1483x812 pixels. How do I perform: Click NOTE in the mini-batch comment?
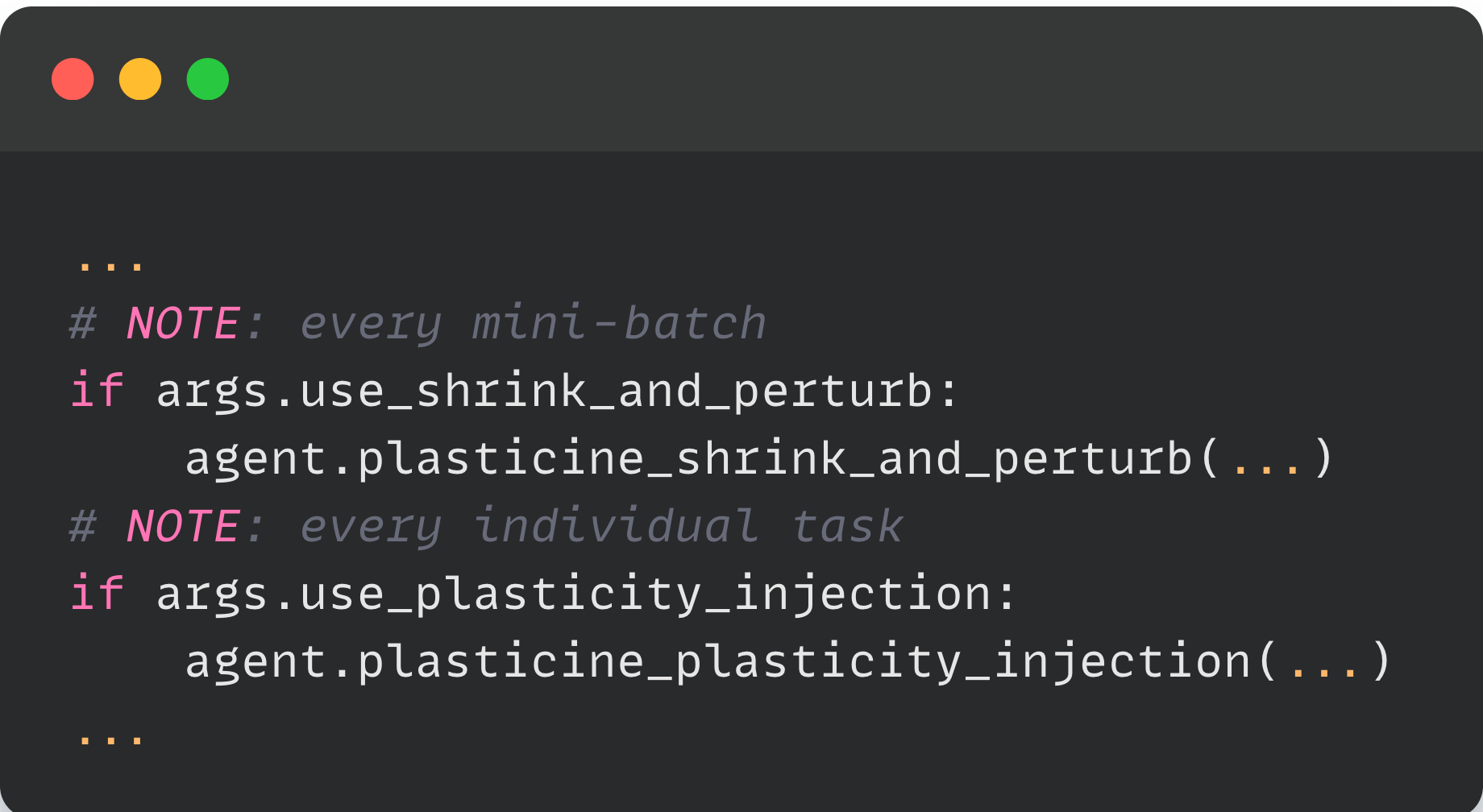pyautogui.click(x=183, y=324)
